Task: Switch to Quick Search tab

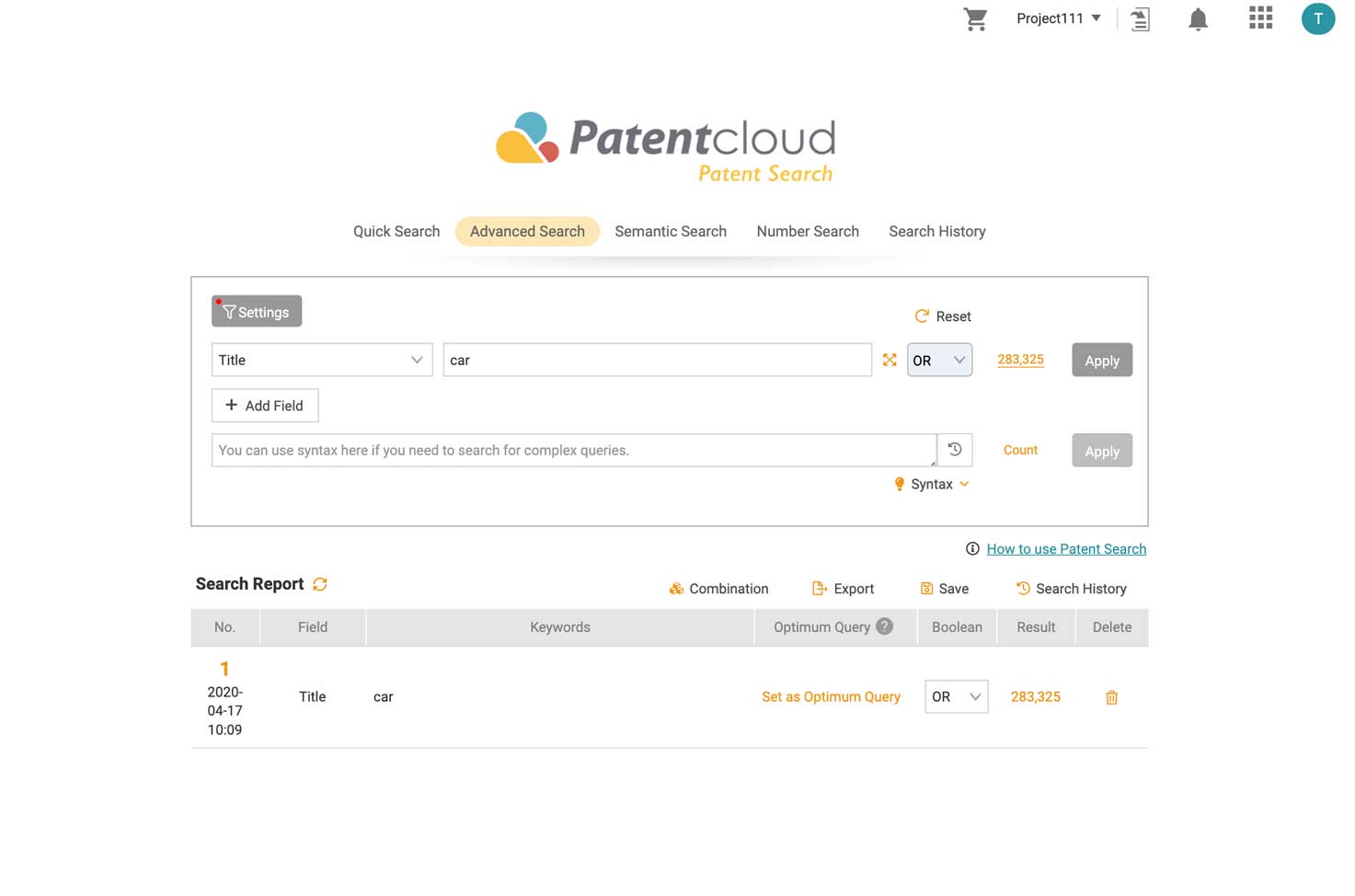Action: [x=396, y=231]
